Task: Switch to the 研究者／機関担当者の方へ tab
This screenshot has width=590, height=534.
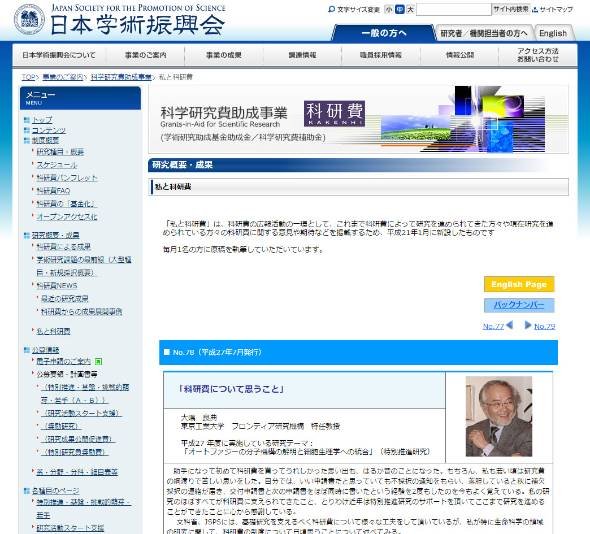Action: pyautogui.click(x=484, y=33)
